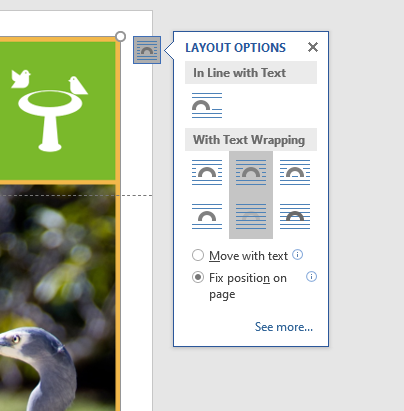Close the Layout Options popup

point(313,47)
